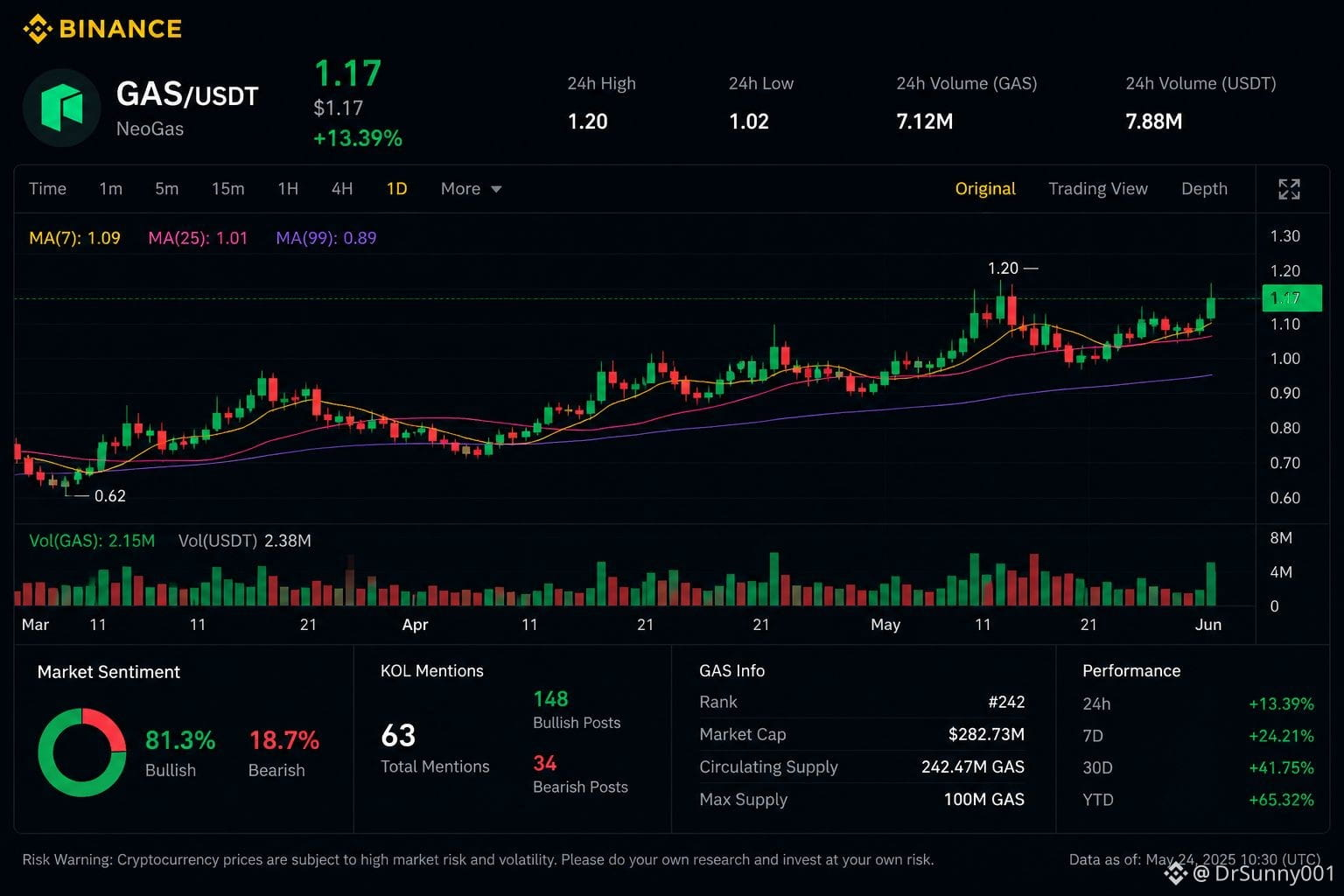This screenshot has height=896, width=1344.
Task: Click the Binance logo
Action: 101,29
